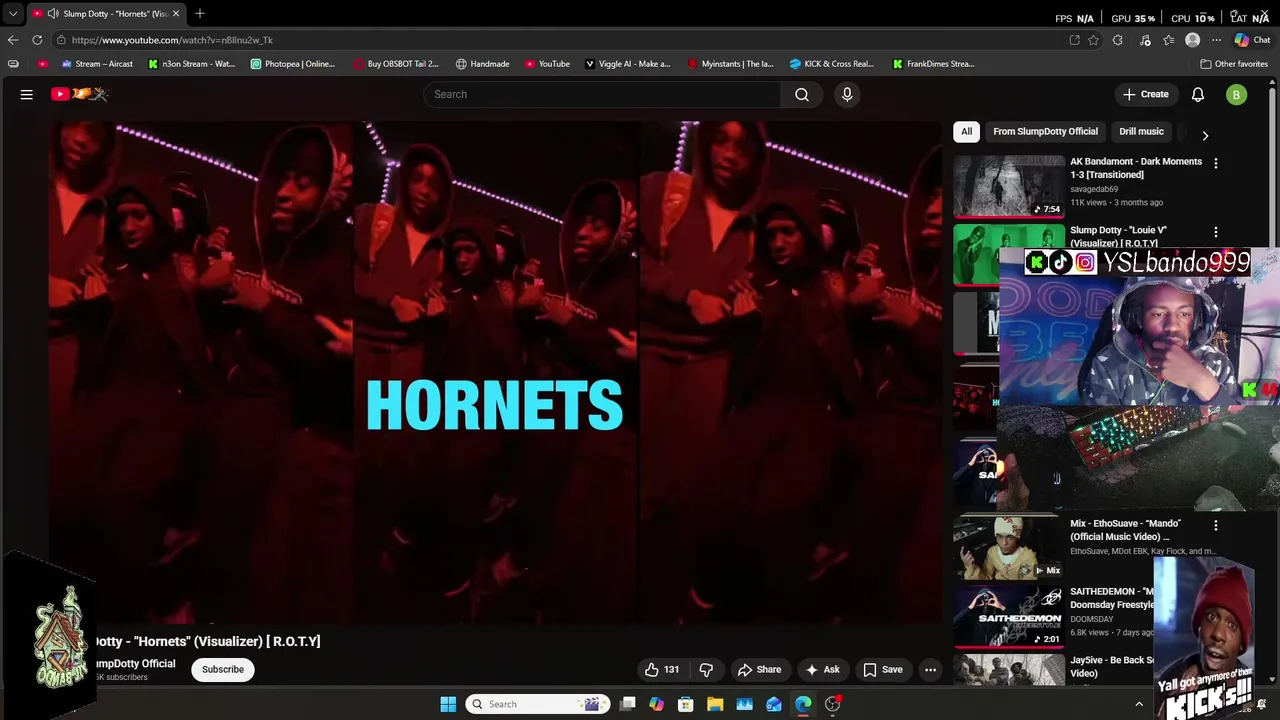Open Viggle AI bookmark
Viewport: 1280px width, 720px height.
tap(628, 64)
